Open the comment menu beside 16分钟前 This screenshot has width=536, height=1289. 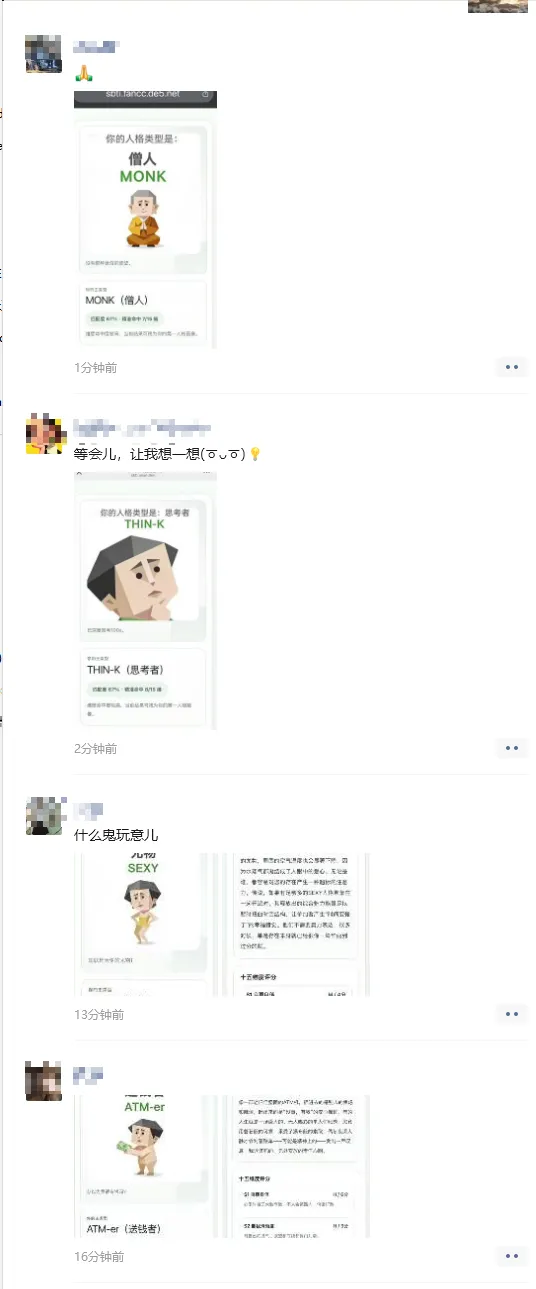(512, 1257)
